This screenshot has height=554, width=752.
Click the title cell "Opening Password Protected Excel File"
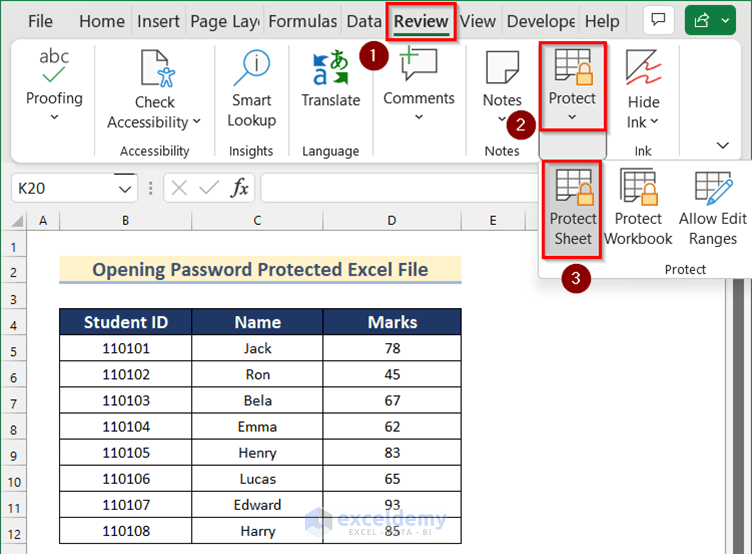(260, 269)
